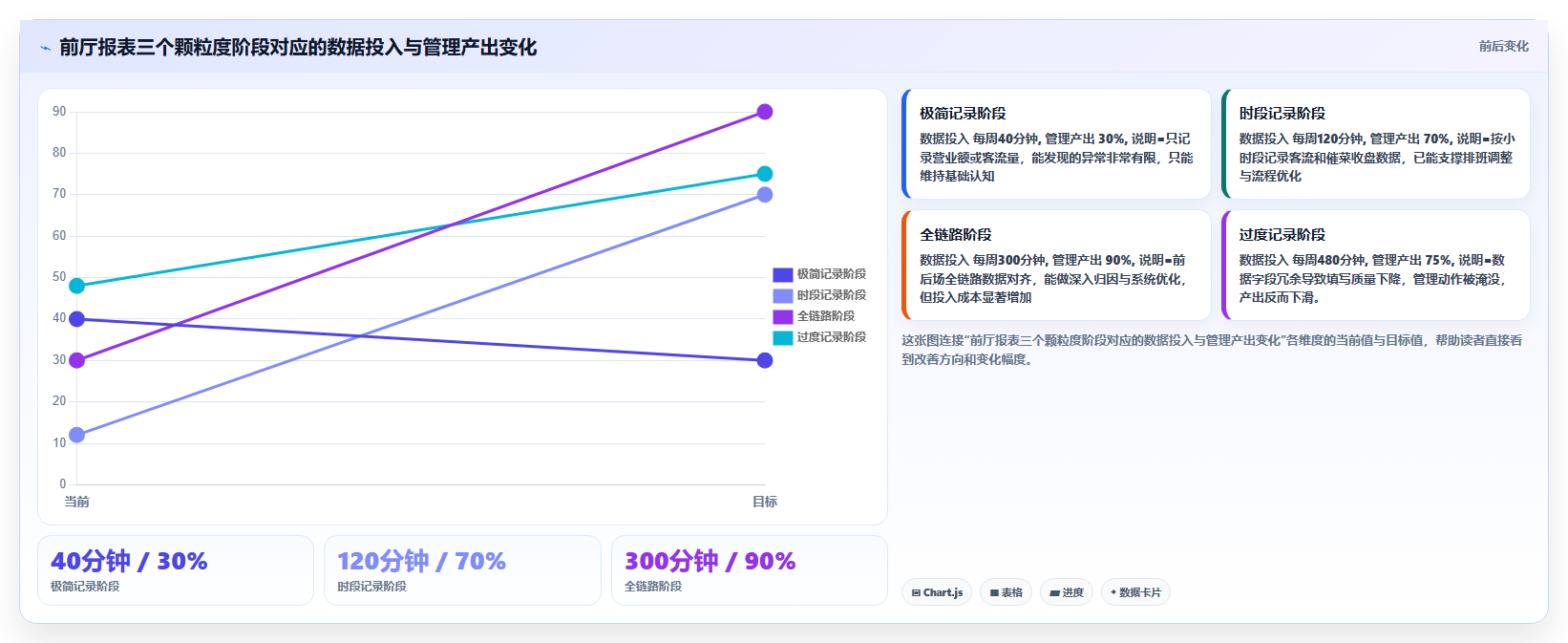Click the light-blue 时段记录阶段 target point at 70
The height and width of the screenshot is (643, 1568).
pos(765,195)
